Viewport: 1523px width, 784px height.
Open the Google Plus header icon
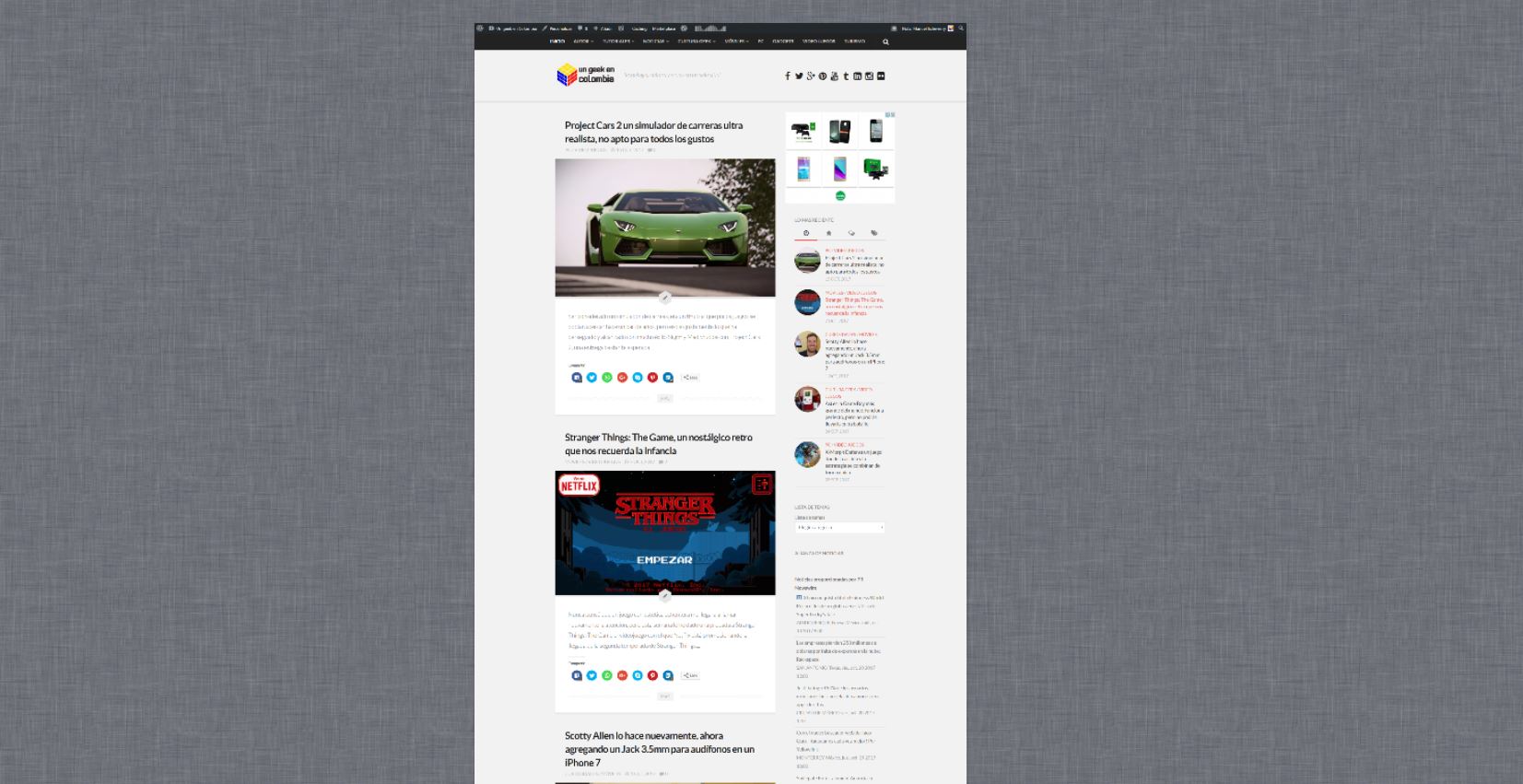tap(811, 76)
